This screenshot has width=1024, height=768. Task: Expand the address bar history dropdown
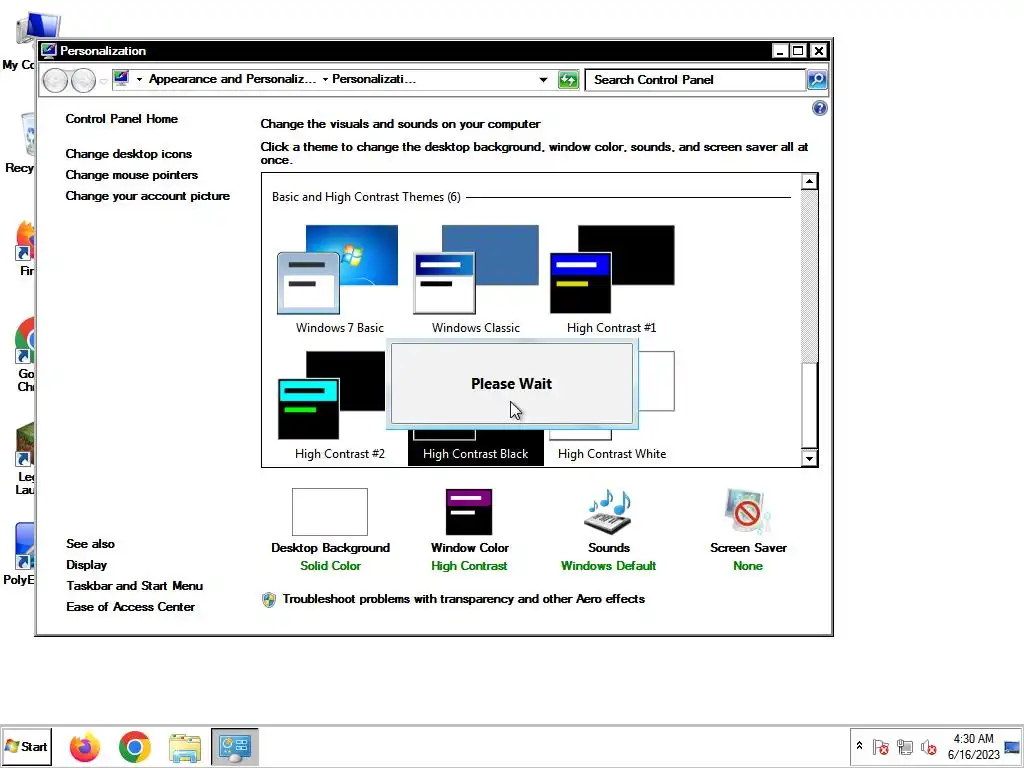click(543, 80)
